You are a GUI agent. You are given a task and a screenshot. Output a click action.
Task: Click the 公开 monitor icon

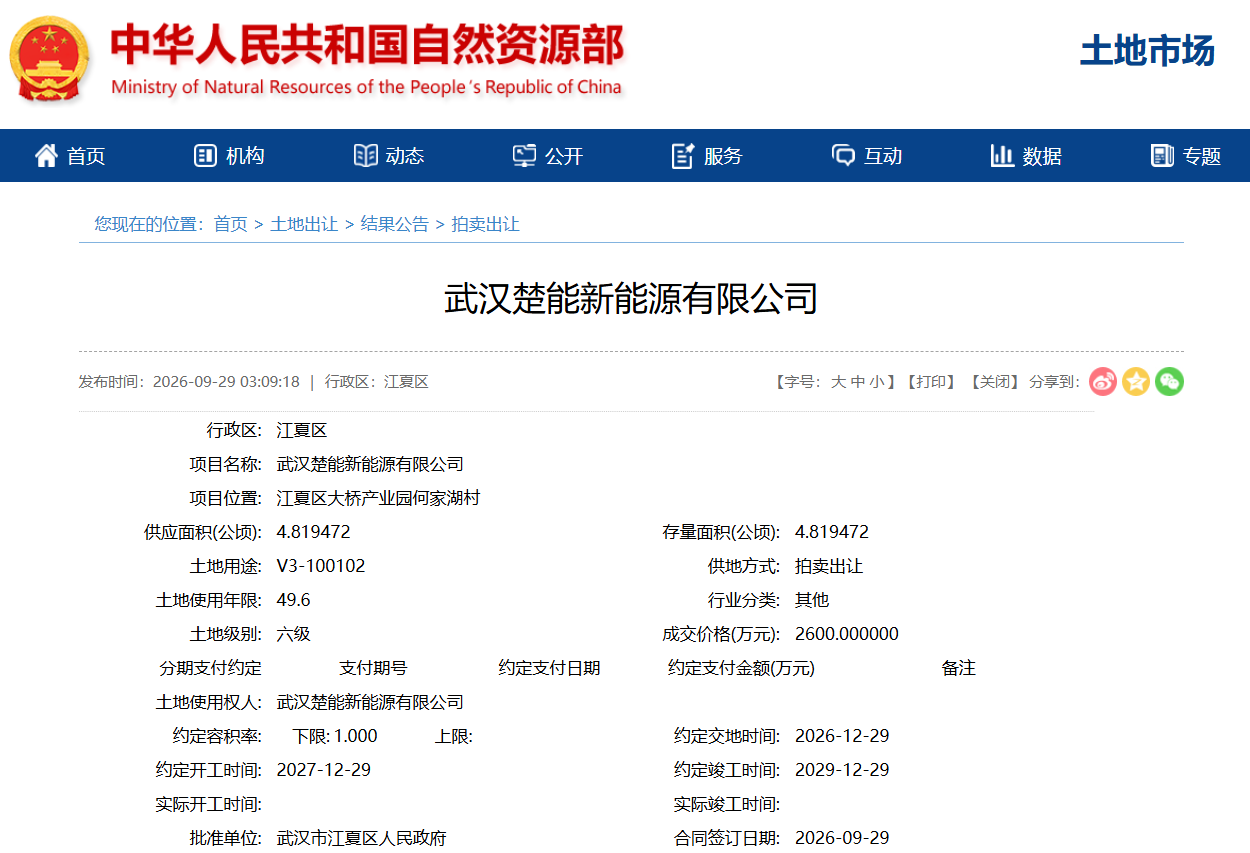[524, 155]
